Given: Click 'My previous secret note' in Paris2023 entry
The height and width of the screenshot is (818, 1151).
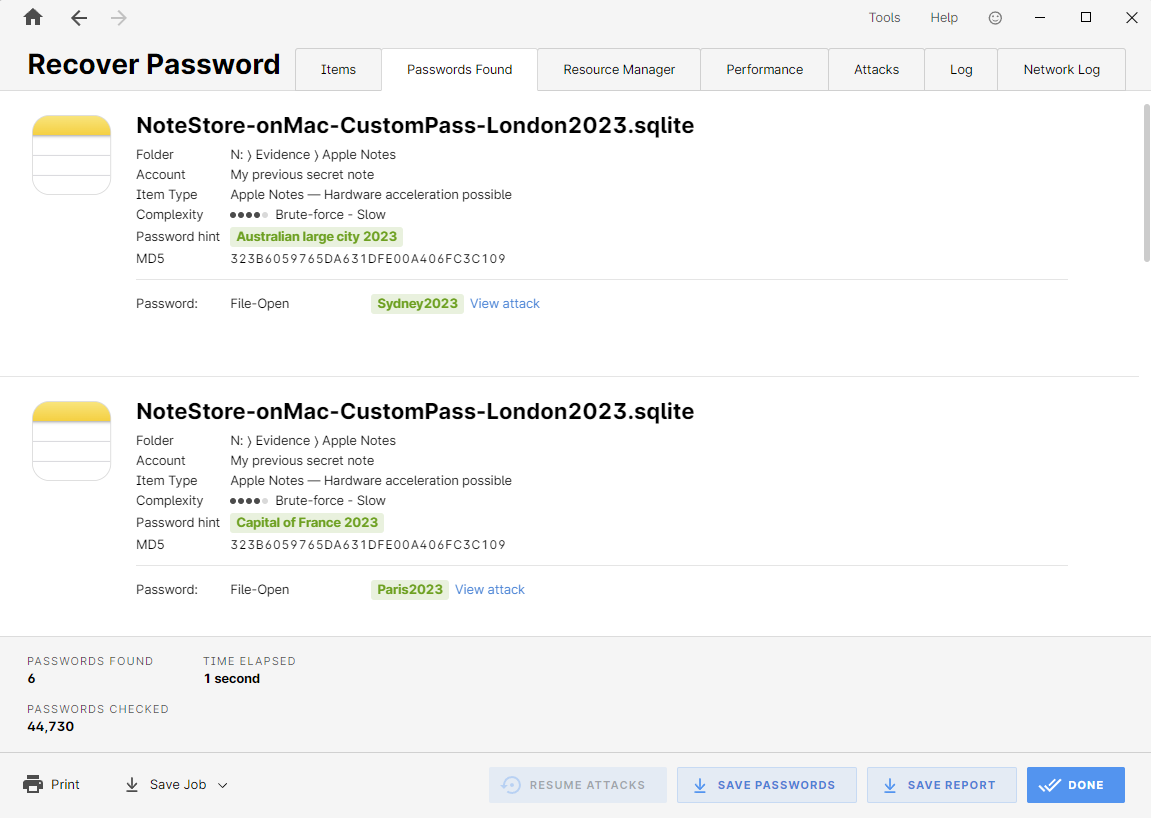Looking at the screenshot, I should click(302, 460).
